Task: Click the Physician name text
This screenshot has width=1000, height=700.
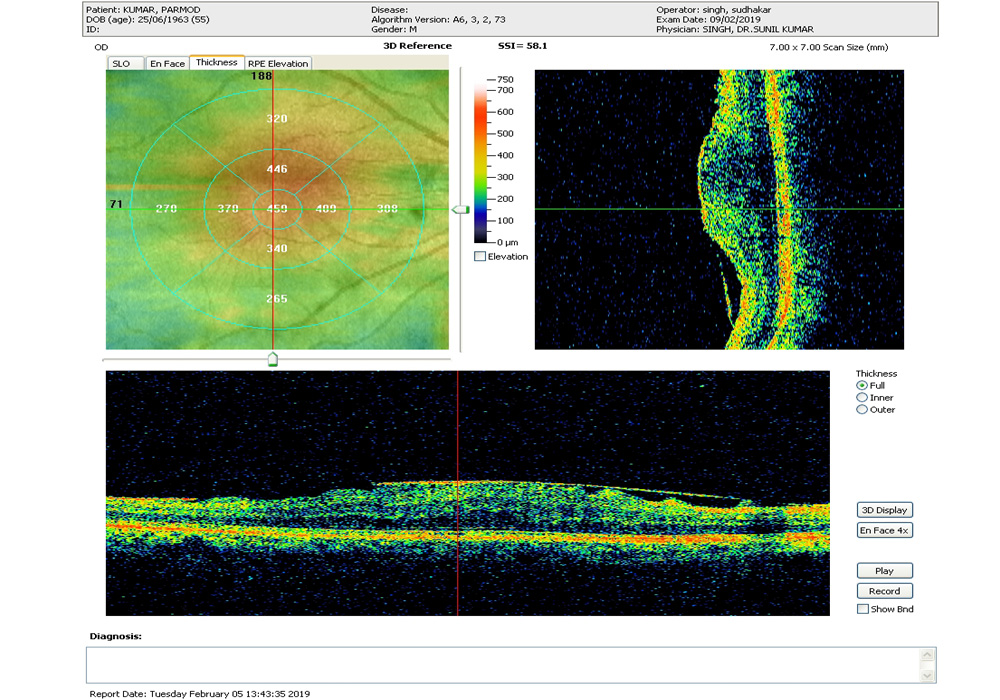Action: (735, 29)
